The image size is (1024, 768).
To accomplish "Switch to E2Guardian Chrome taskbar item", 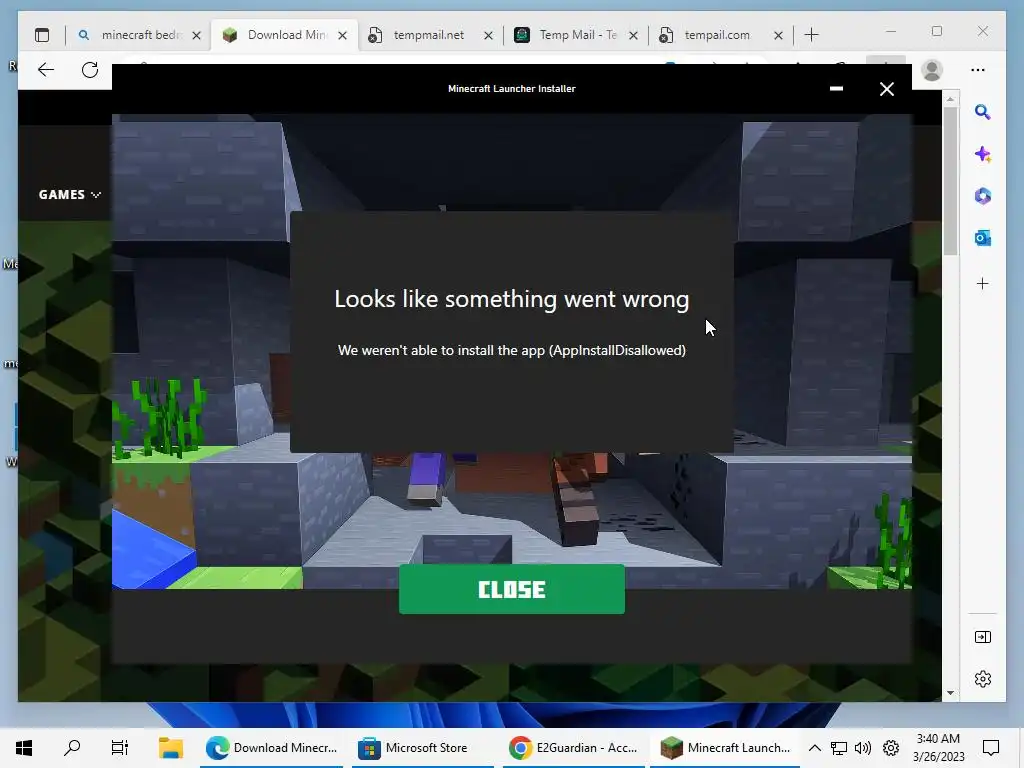I will tap(575, 748).
